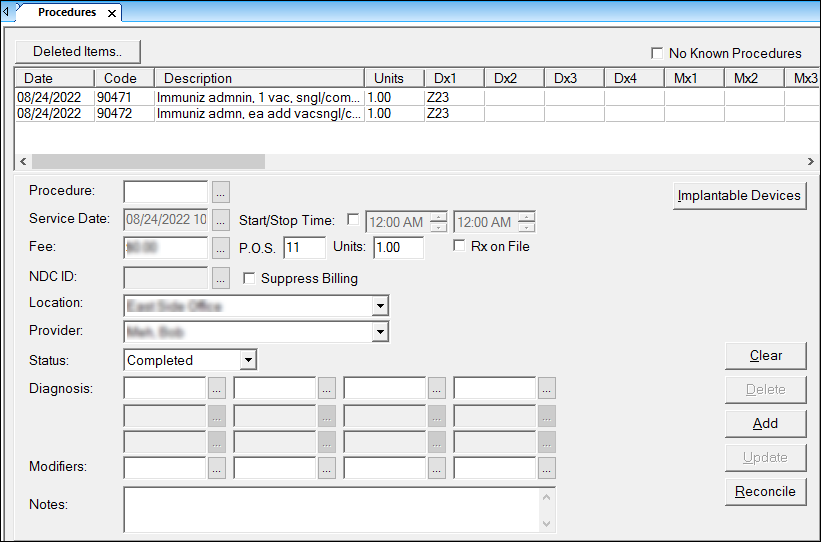This screenshot has height=542, width=821.
Task: Click inside the Notes text area
Action: 333,510
